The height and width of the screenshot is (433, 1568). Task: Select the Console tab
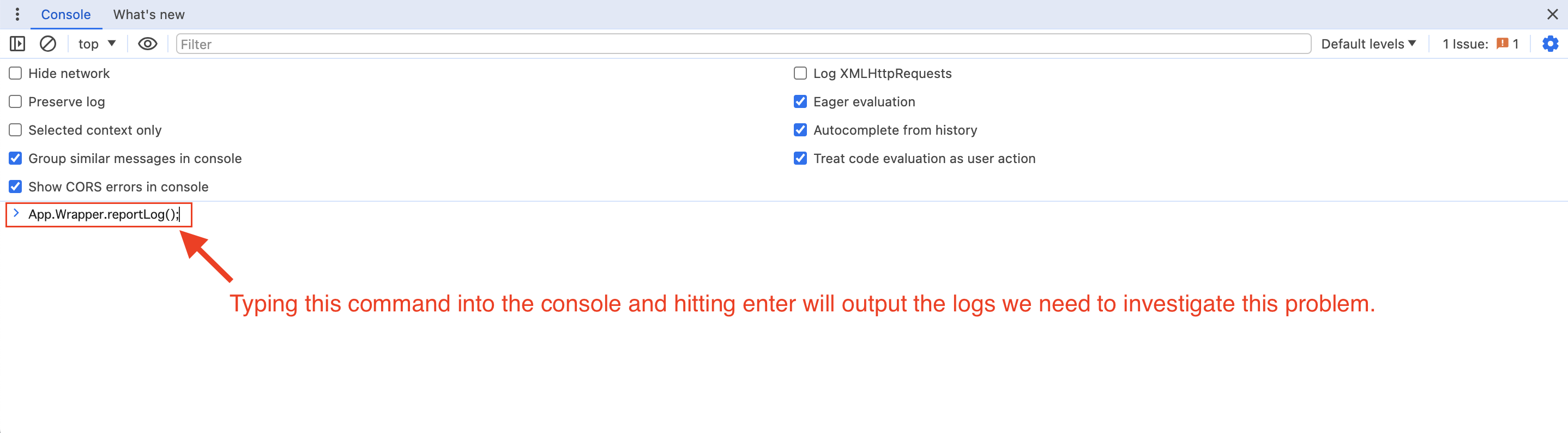[66, 15]
